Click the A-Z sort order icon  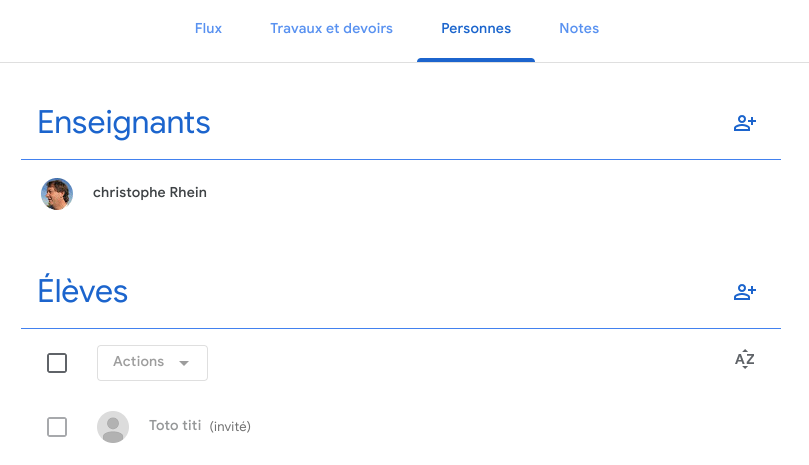coord(745,359)
